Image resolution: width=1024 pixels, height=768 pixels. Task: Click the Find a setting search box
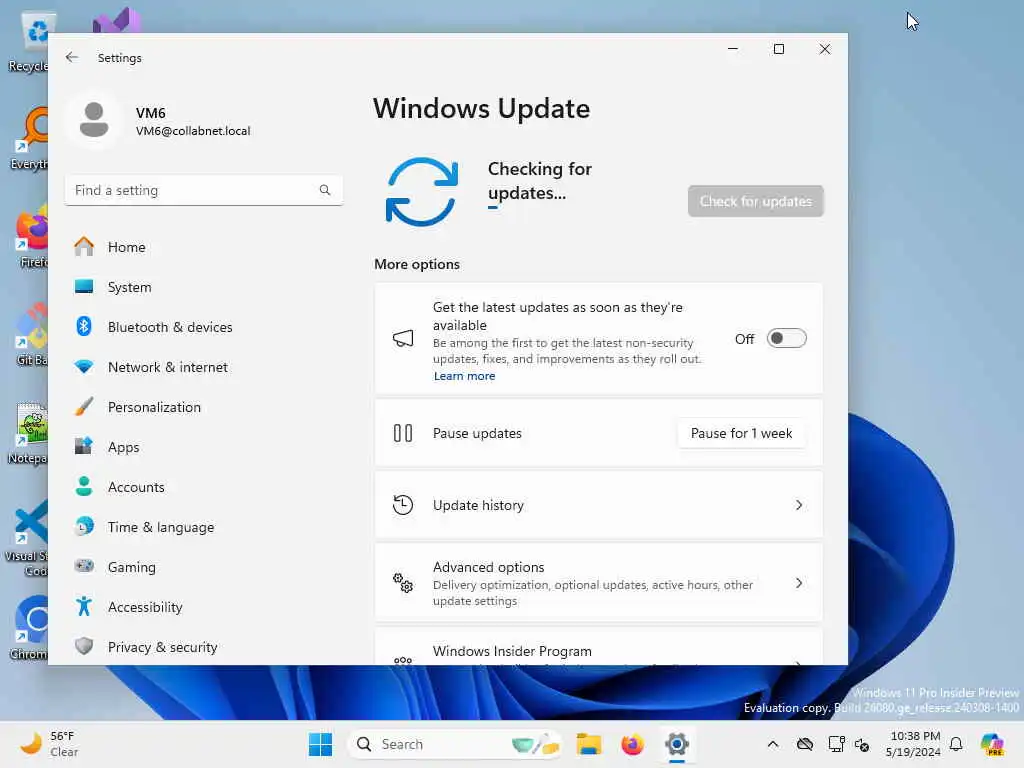pyautogui.click(x=203, y=190)
